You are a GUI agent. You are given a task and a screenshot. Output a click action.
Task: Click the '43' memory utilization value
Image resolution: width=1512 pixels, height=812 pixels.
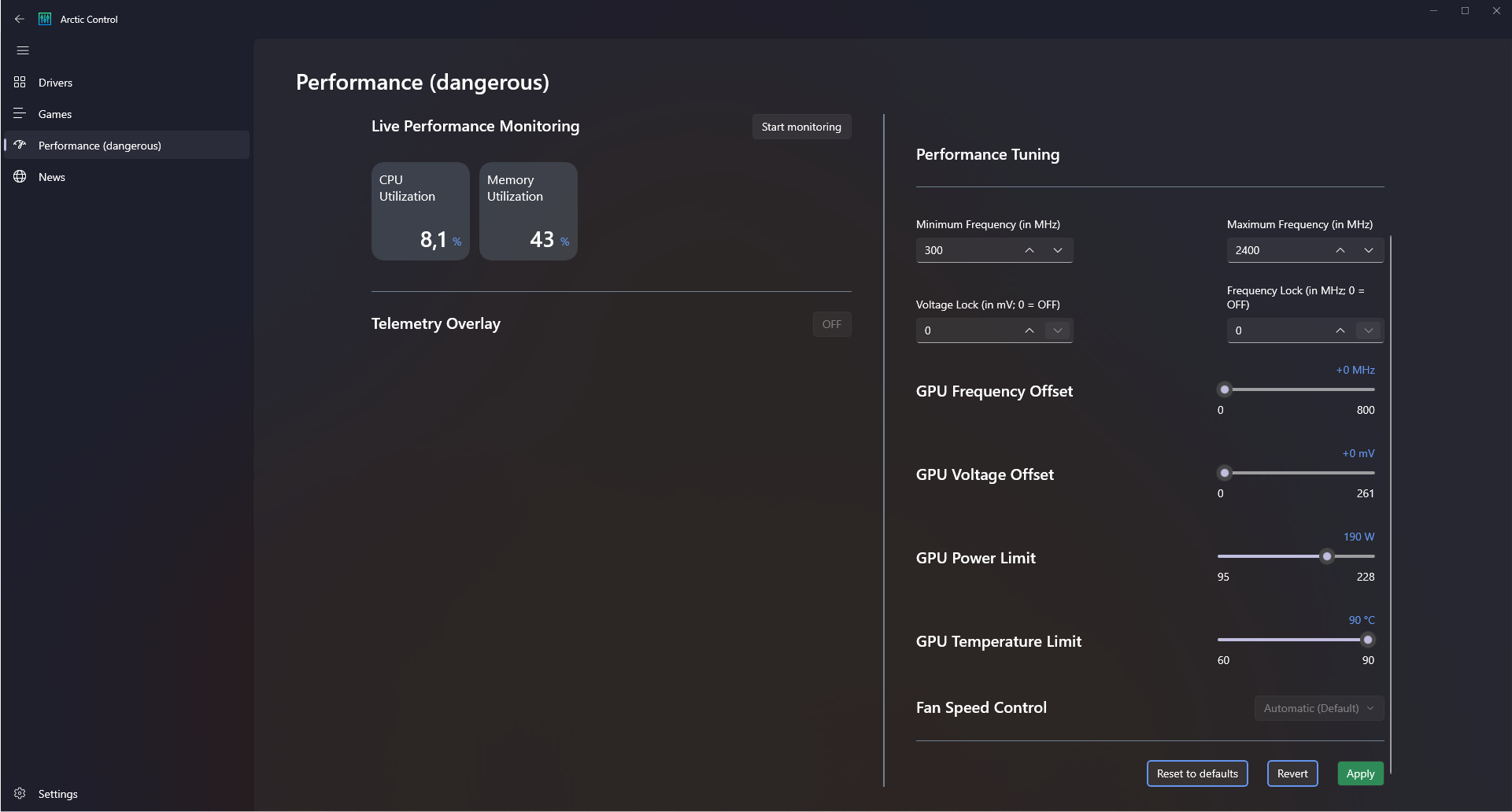[542, 239]
